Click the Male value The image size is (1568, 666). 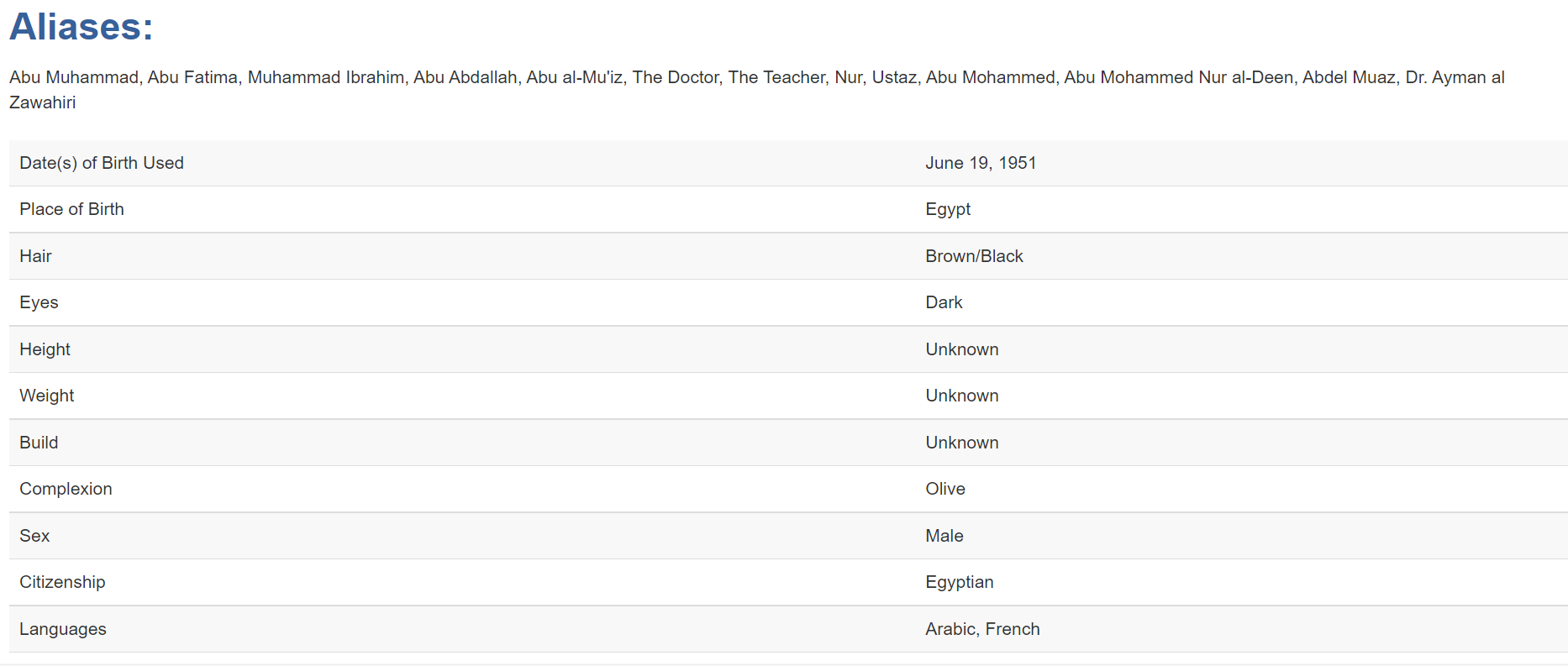(944, 536)
